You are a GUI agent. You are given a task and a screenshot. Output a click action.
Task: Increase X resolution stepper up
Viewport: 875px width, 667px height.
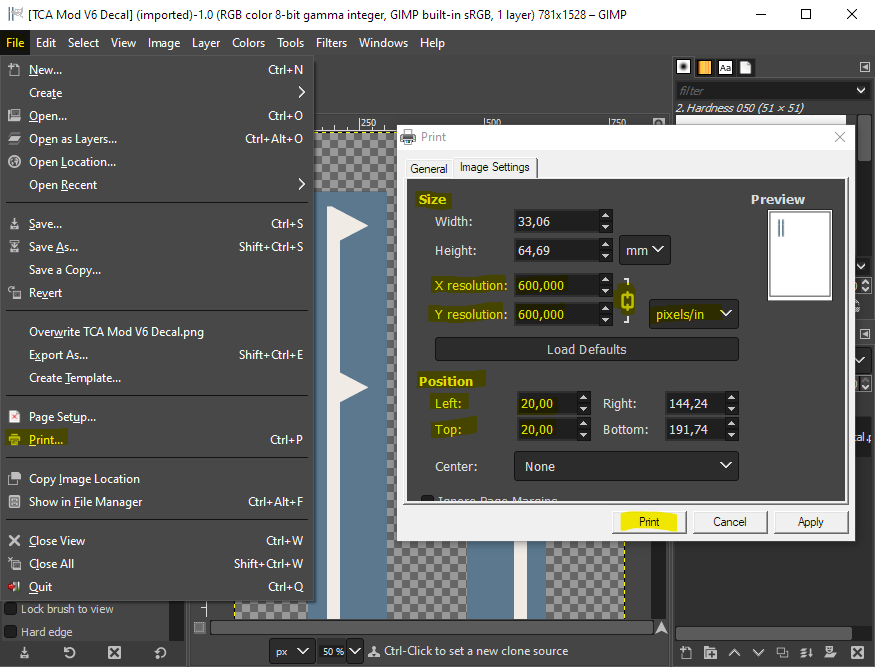(x=605, y=279)
